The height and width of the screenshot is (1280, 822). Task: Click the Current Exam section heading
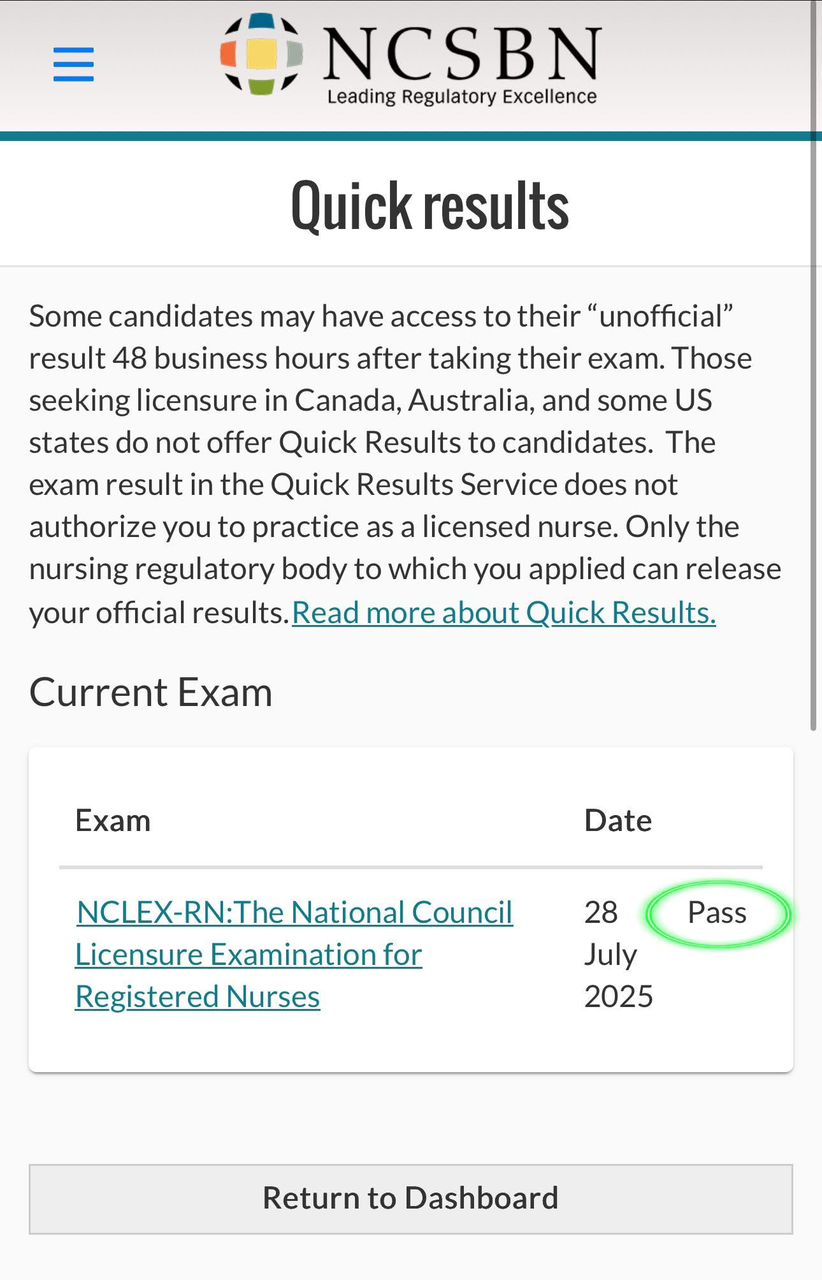tap(151, 692)
